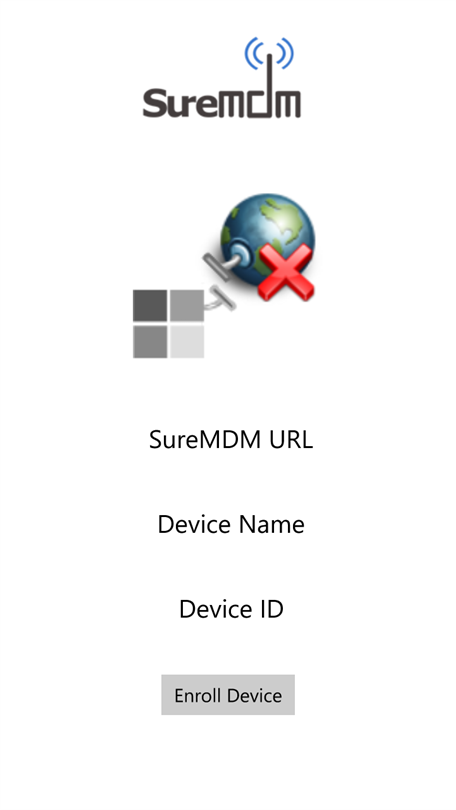Viewport: 456px width, 810px height.
Task: Click the globe icon
Action: point(268,237)
